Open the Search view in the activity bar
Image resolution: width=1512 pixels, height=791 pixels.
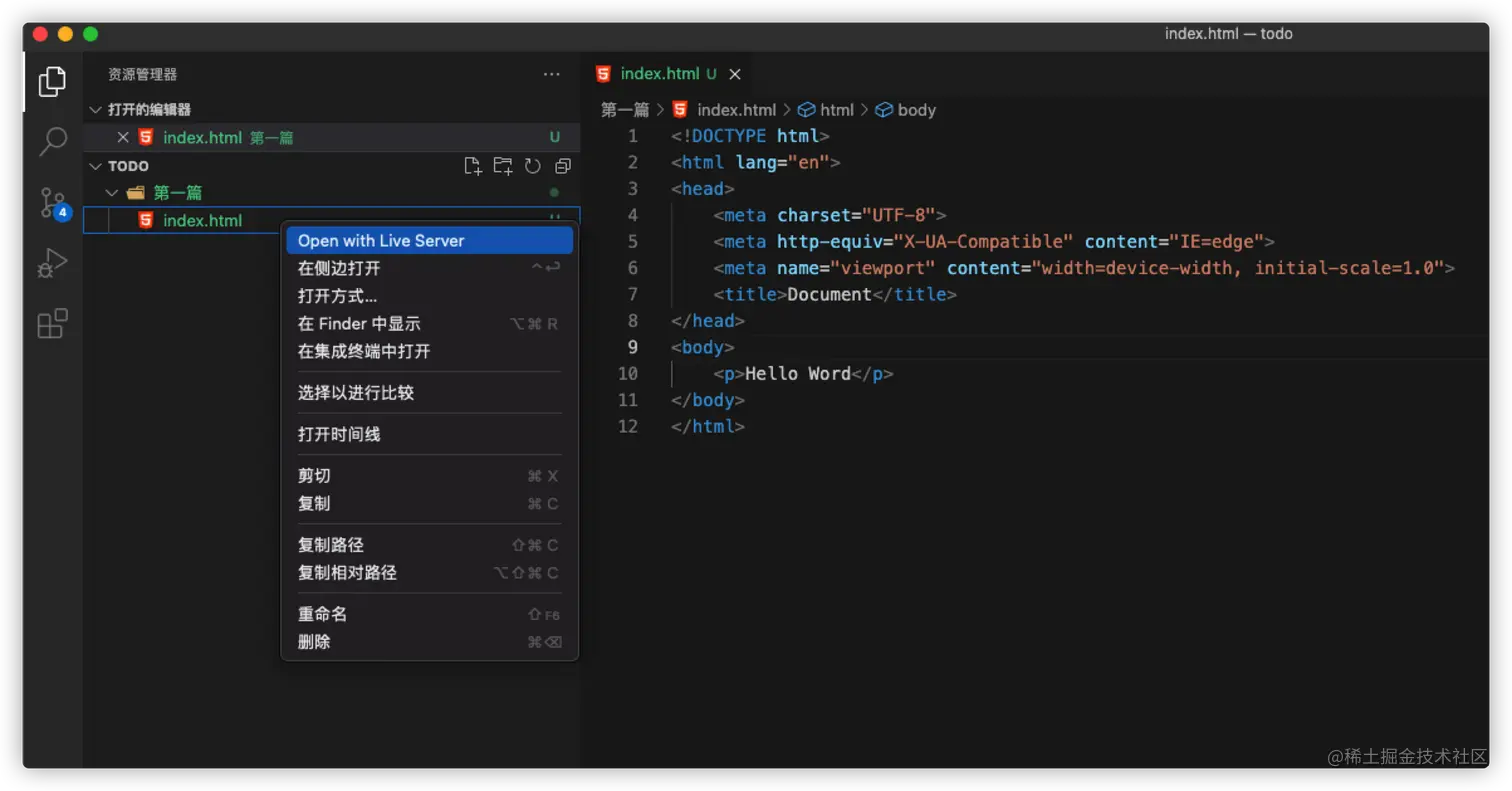(52, 142)
